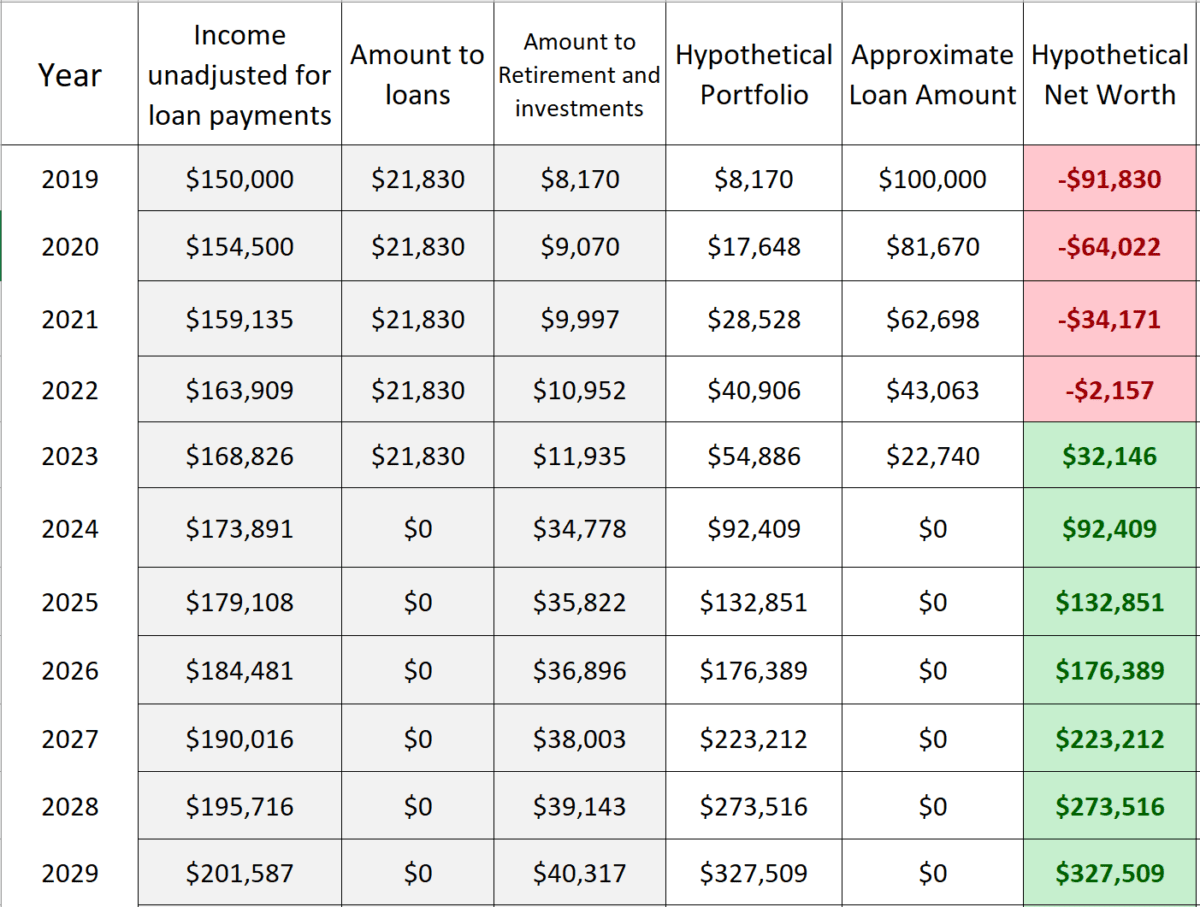Click the 2024 row year cell
The image size is (1200, 907).
[69, 528]
